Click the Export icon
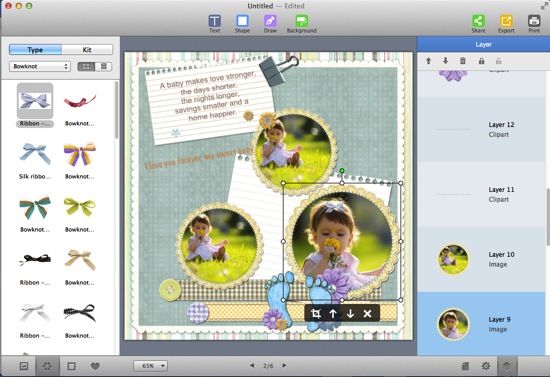This screenshot has height=377, width=550. 506,24
